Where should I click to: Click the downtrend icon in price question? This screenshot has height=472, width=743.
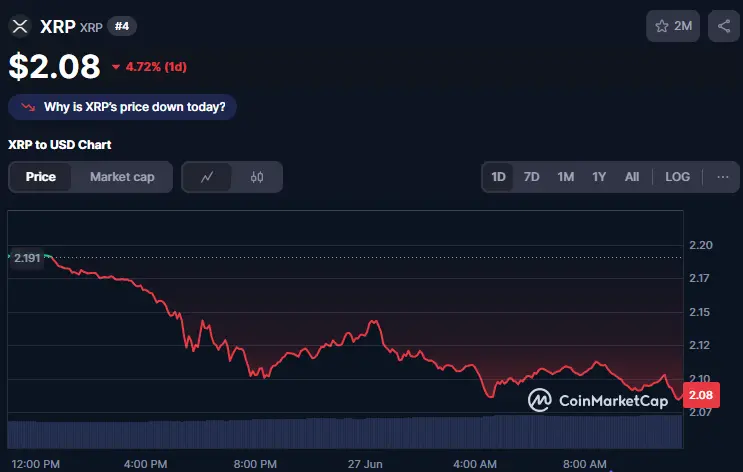[28, 107]
